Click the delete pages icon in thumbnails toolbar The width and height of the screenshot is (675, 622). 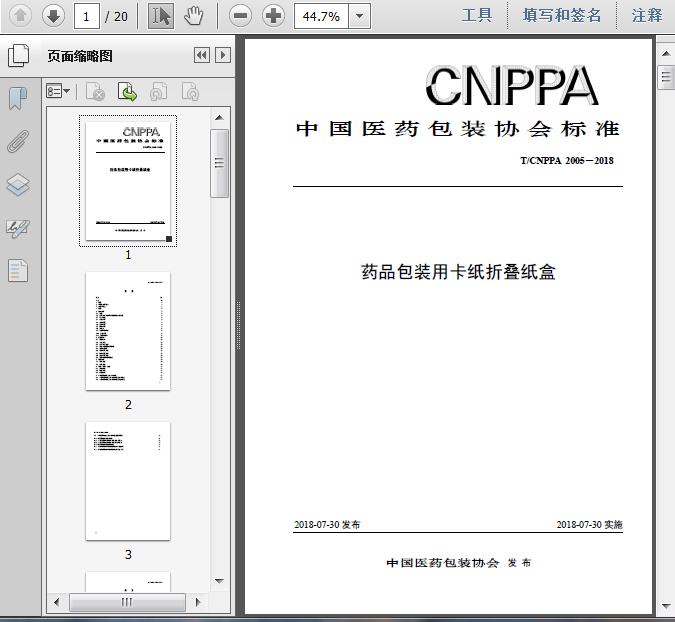coord(96,92)
